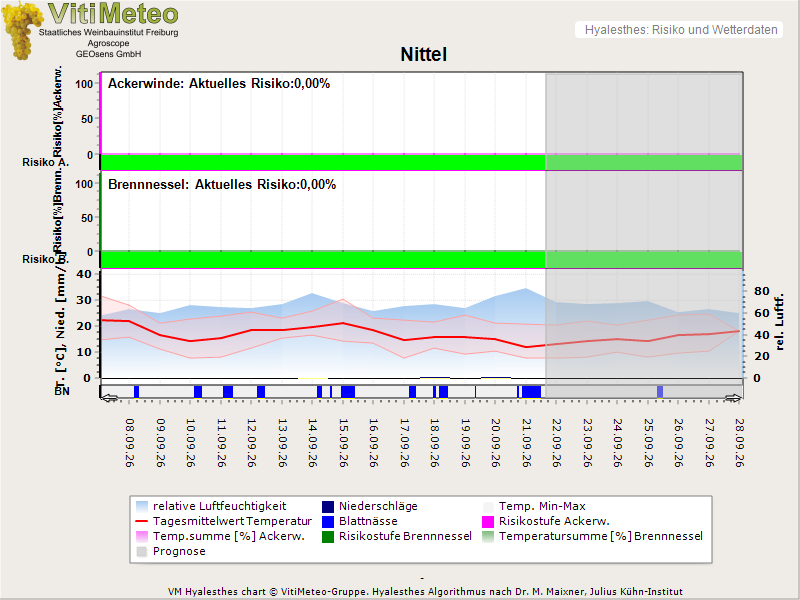The image size is (800, 600).
Task: Click the date label 08.09.26
Action: tap(130, 443)
